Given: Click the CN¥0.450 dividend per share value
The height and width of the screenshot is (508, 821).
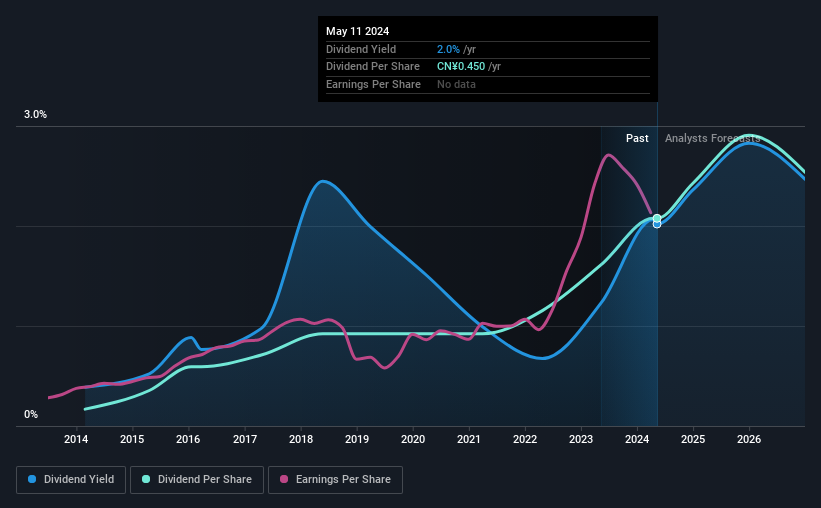Looking at the screenshot, I should tap(461, 67).
